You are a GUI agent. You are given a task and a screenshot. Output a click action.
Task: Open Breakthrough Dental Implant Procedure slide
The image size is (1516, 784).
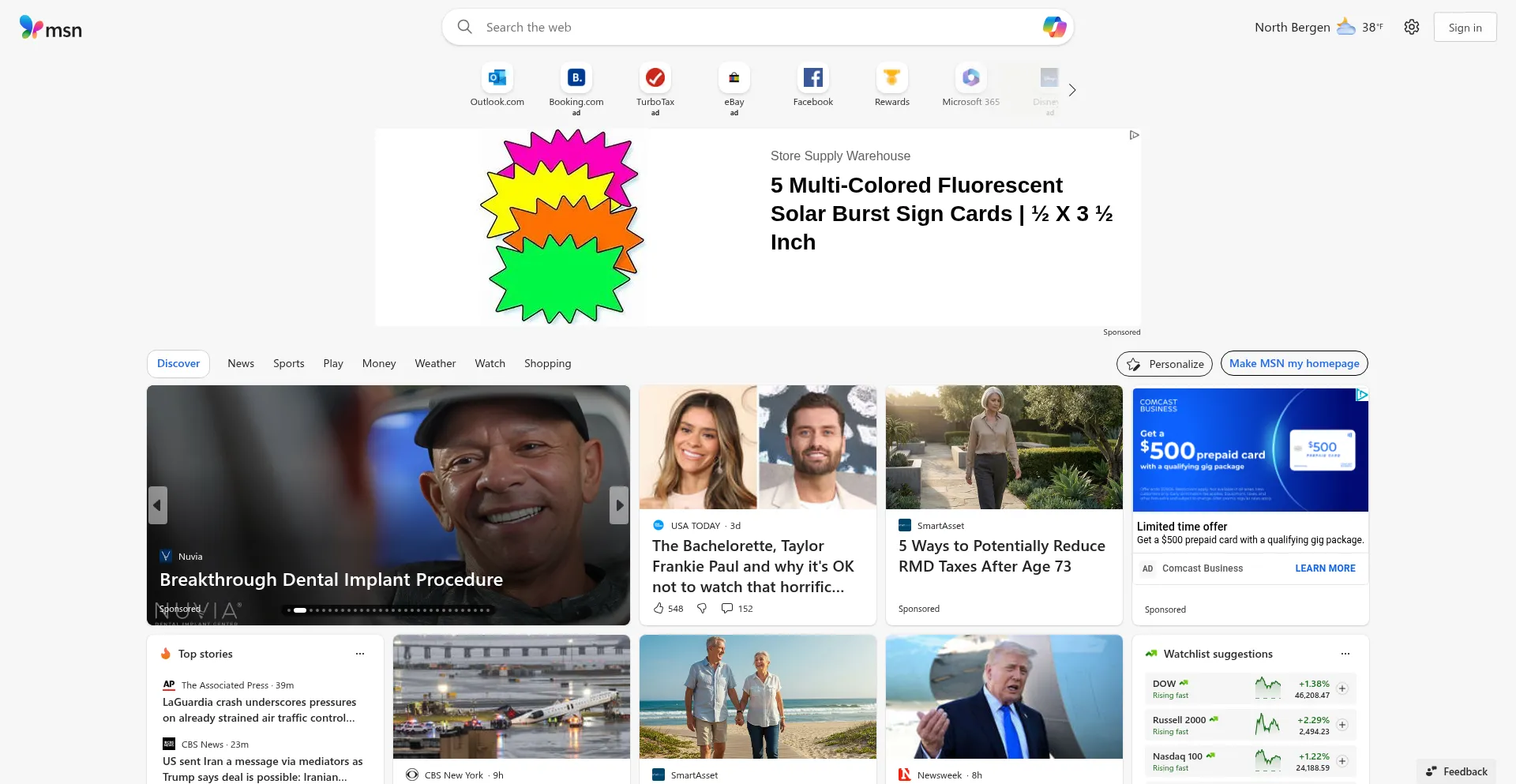[x=331, y=580]
